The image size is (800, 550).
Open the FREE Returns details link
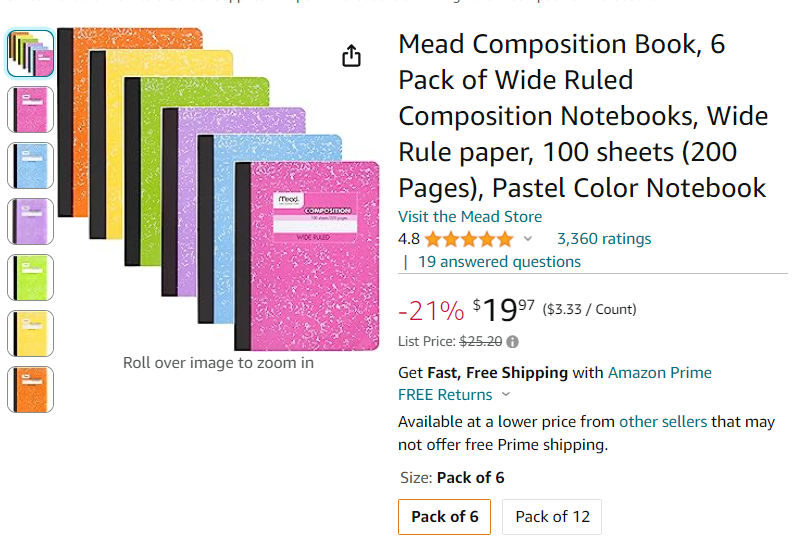click(445, 395)
